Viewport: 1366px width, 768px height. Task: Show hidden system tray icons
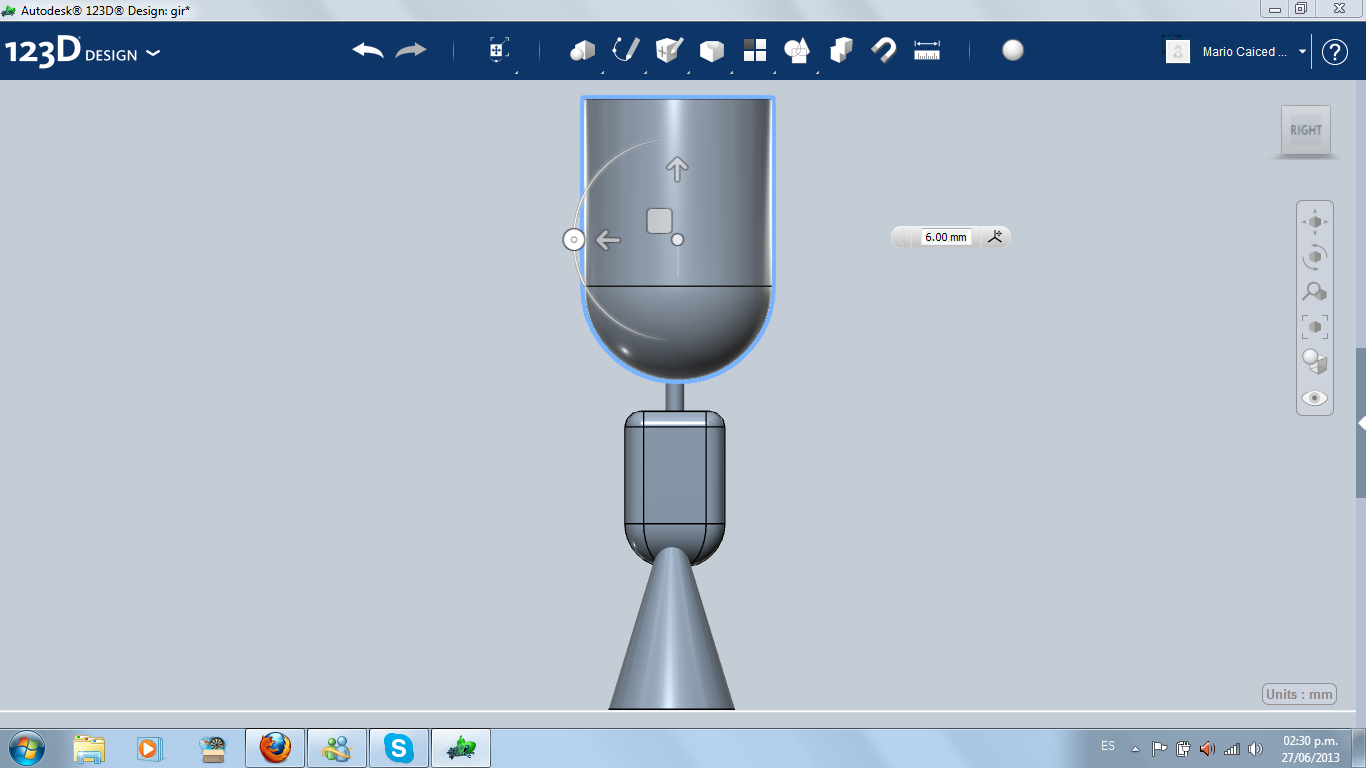(x=1135, y=748)
